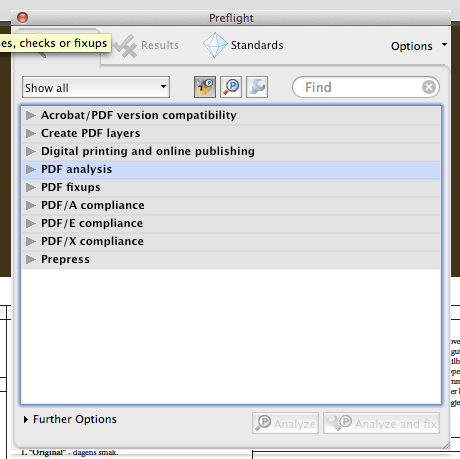The image size is (460, 459).
Task: Click the Standards diamond icon
Action: (215, 45)
